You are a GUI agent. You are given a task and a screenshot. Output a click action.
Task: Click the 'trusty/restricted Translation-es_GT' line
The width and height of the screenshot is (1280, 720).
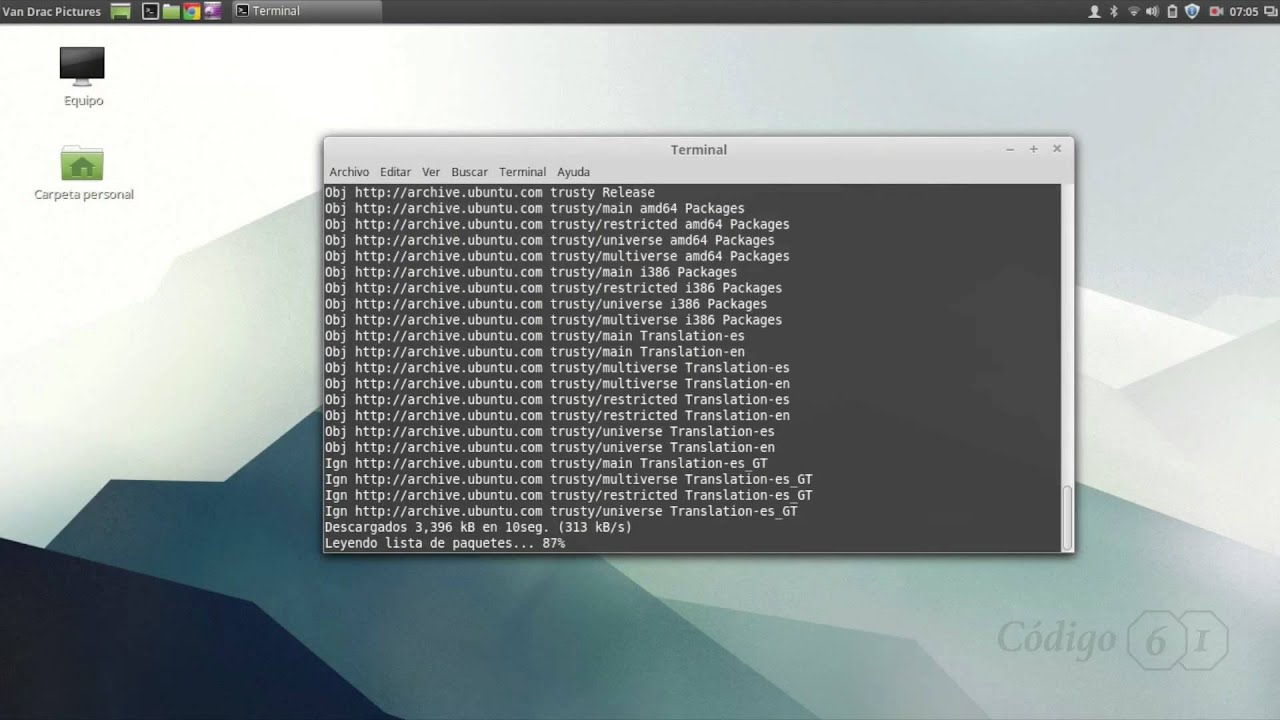[569, 495]
